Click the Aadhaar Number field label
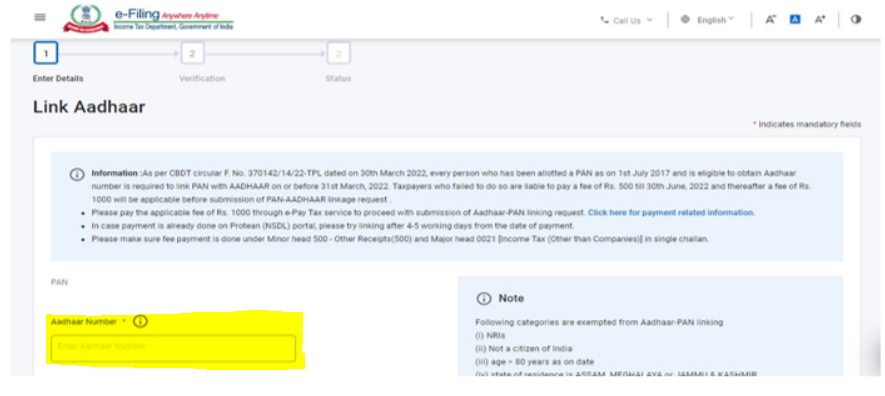The height and width of the screenshot is (396, 885). point(84,322)
